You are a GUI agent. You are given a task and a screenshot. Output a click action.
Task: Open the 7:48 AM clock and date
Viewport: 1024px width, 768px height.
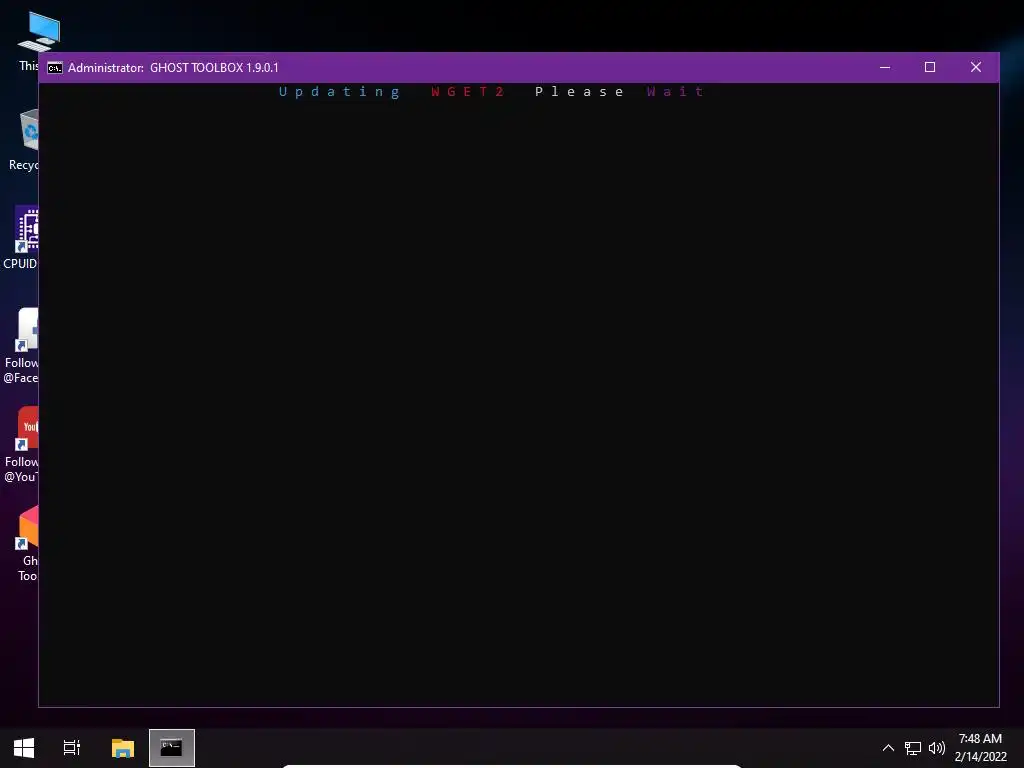pos(980,748)
